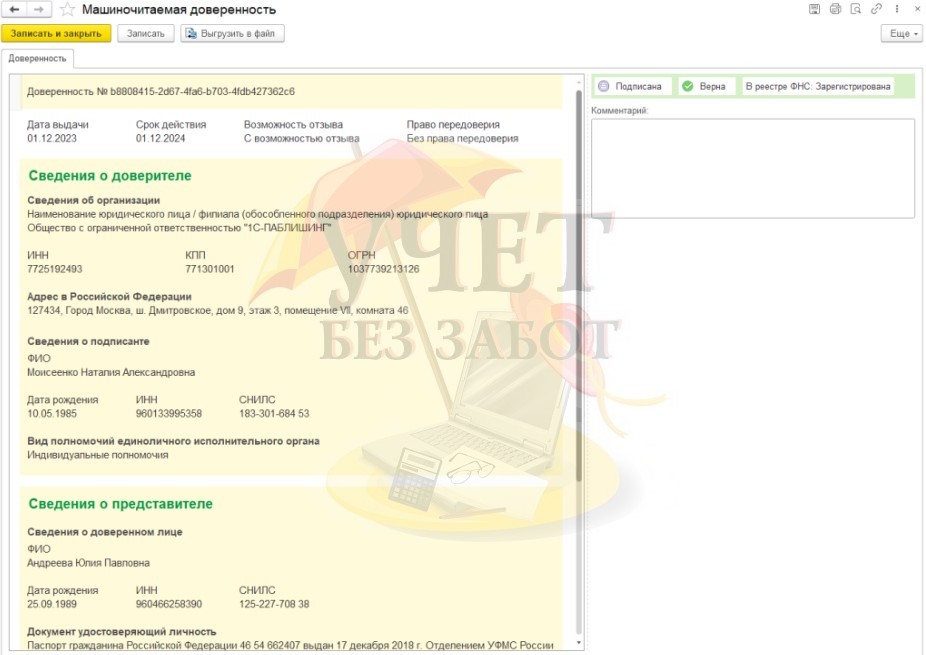Screen dimensions: 926x655
Task: Export using 'Выгрузить в файл' button
Action: (233, 34)
